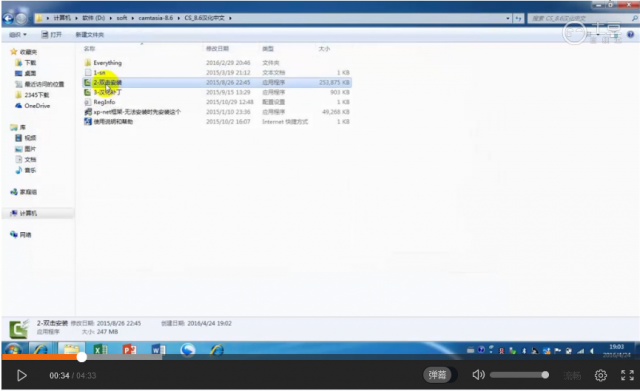Viewport: 640px width, 391px height.
Task: Open the 组织 dropdown in toolbar
Action: pyautogui.click(x=18, y=35)
